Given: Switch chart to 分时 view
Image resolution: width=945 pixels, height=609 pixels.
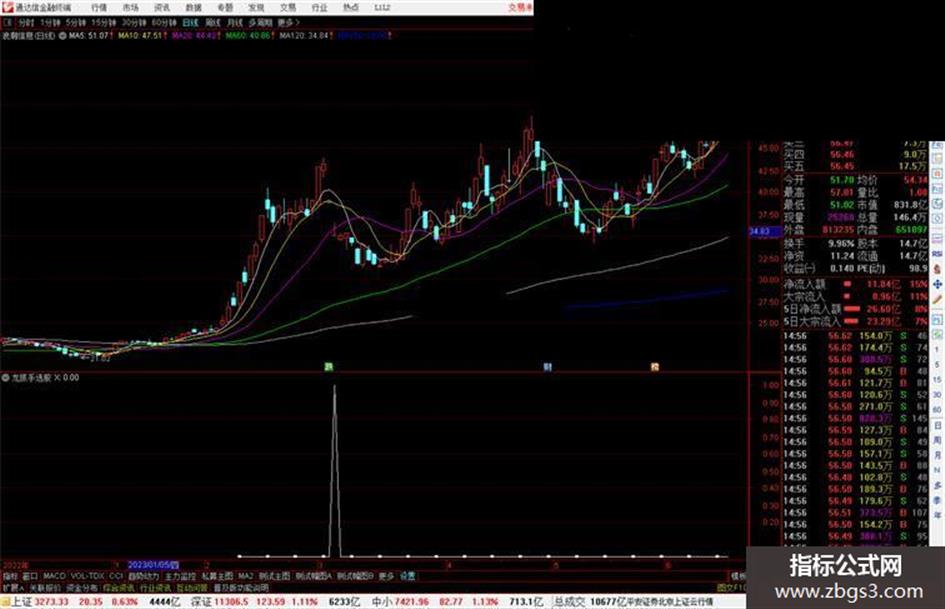Looking at the screenshot, I should (26, 22).
